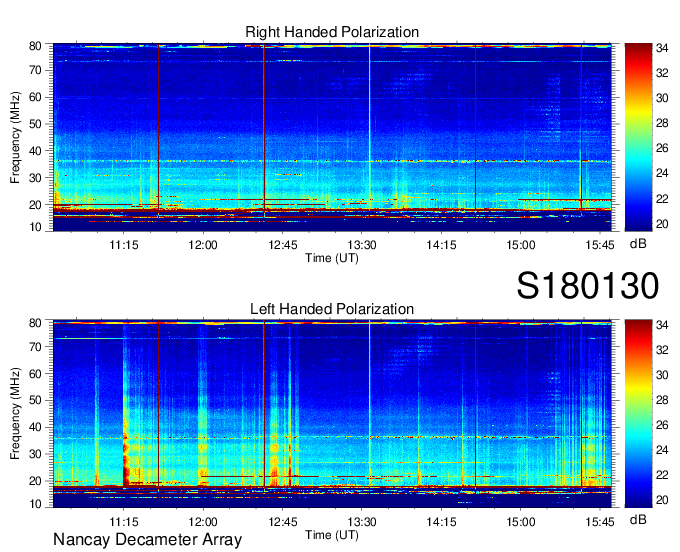
Task: Click the 'Right Handed Polarization' plot title
Action: pos(332,32)
